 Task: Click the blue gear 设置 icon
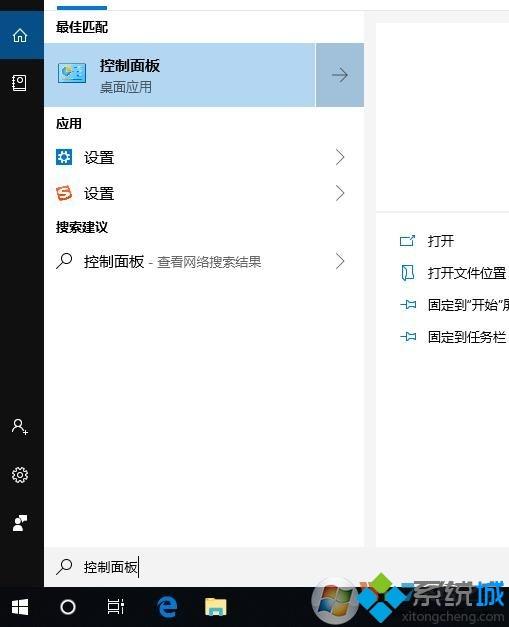[x=64, y=157]
